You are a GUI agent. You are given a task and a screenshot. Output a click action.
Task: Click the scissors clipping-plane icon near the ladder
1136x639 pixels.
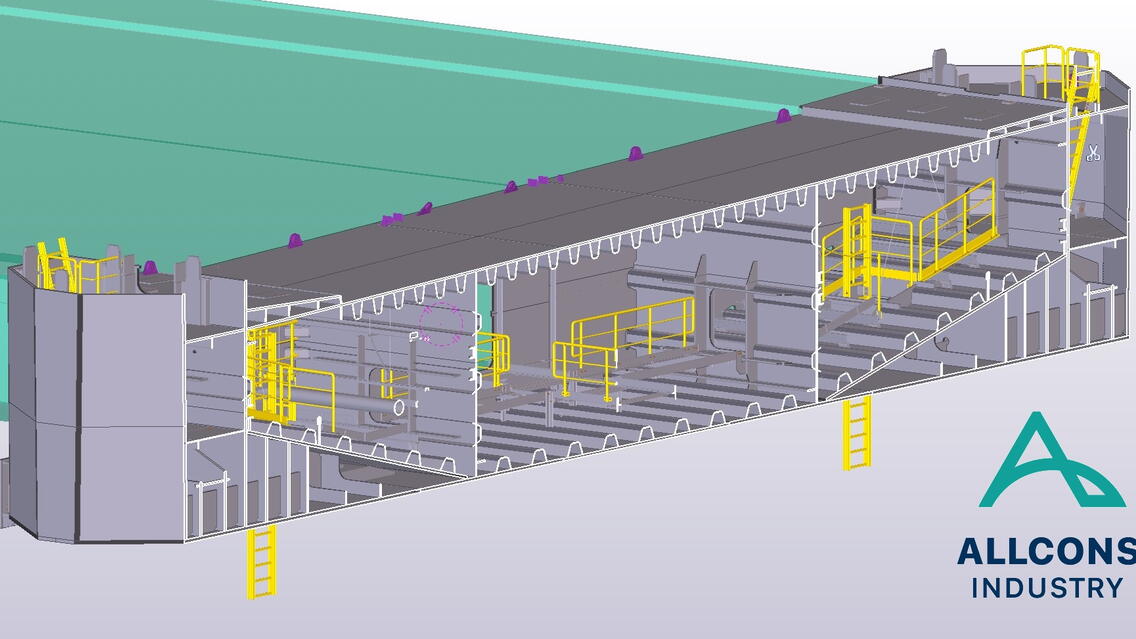click(x=1093, y=153)
